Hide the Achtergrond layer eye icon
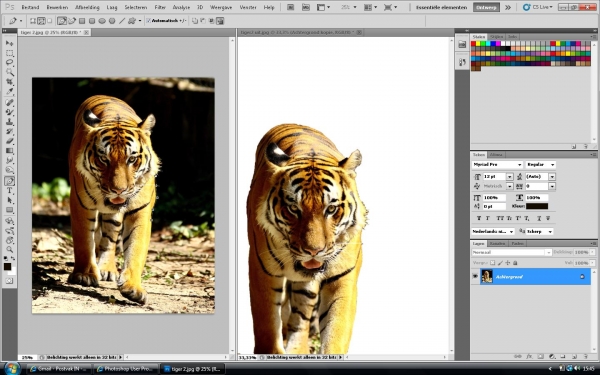The height and width of the screenshot is (375, 600). coord(475,276)
